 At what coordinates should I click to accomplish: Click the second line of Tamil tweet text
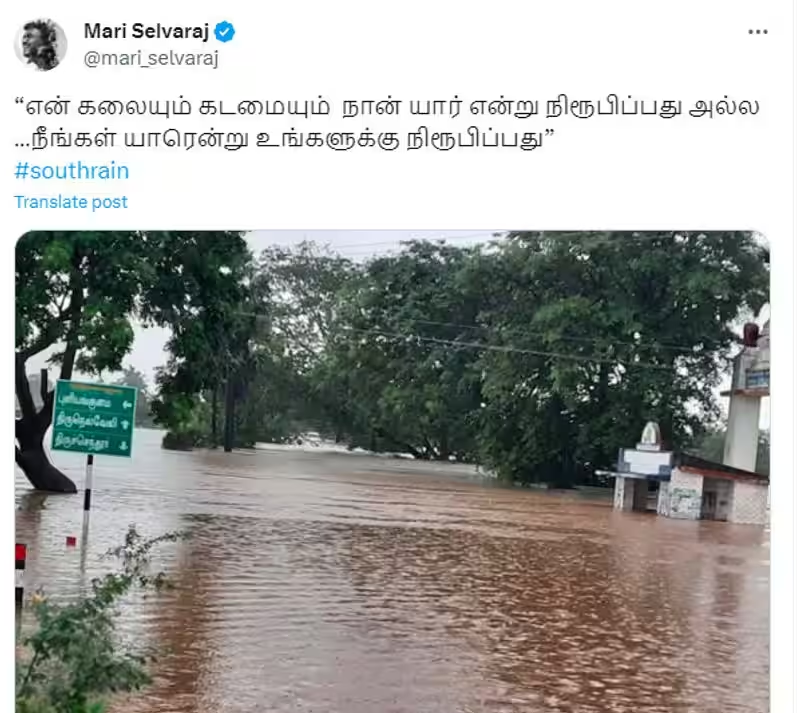click(x=285, y=139)
